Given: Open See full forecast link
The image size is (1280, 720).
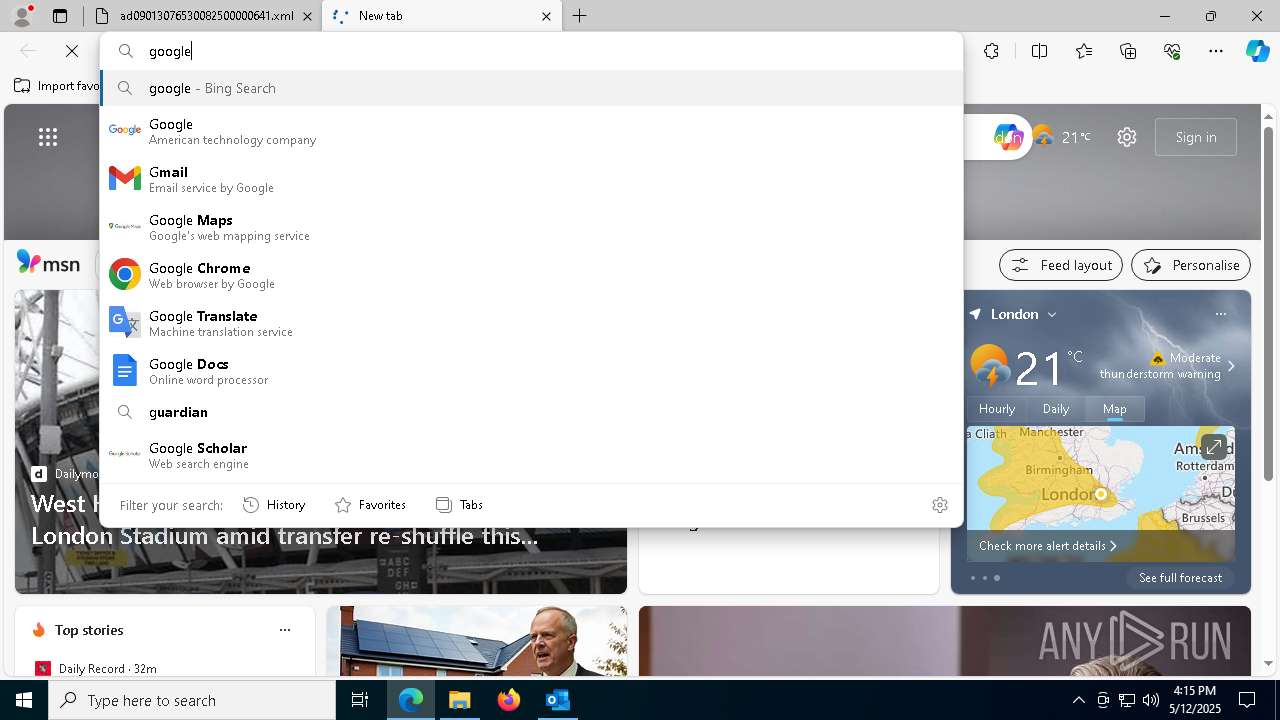Looking at the screenshot, I should (x=1180, y=578).
